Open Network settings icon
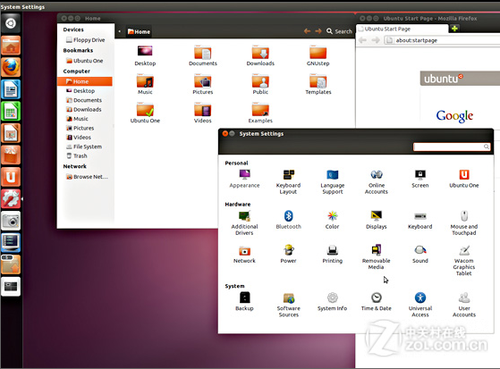 (x=244, y=254)
